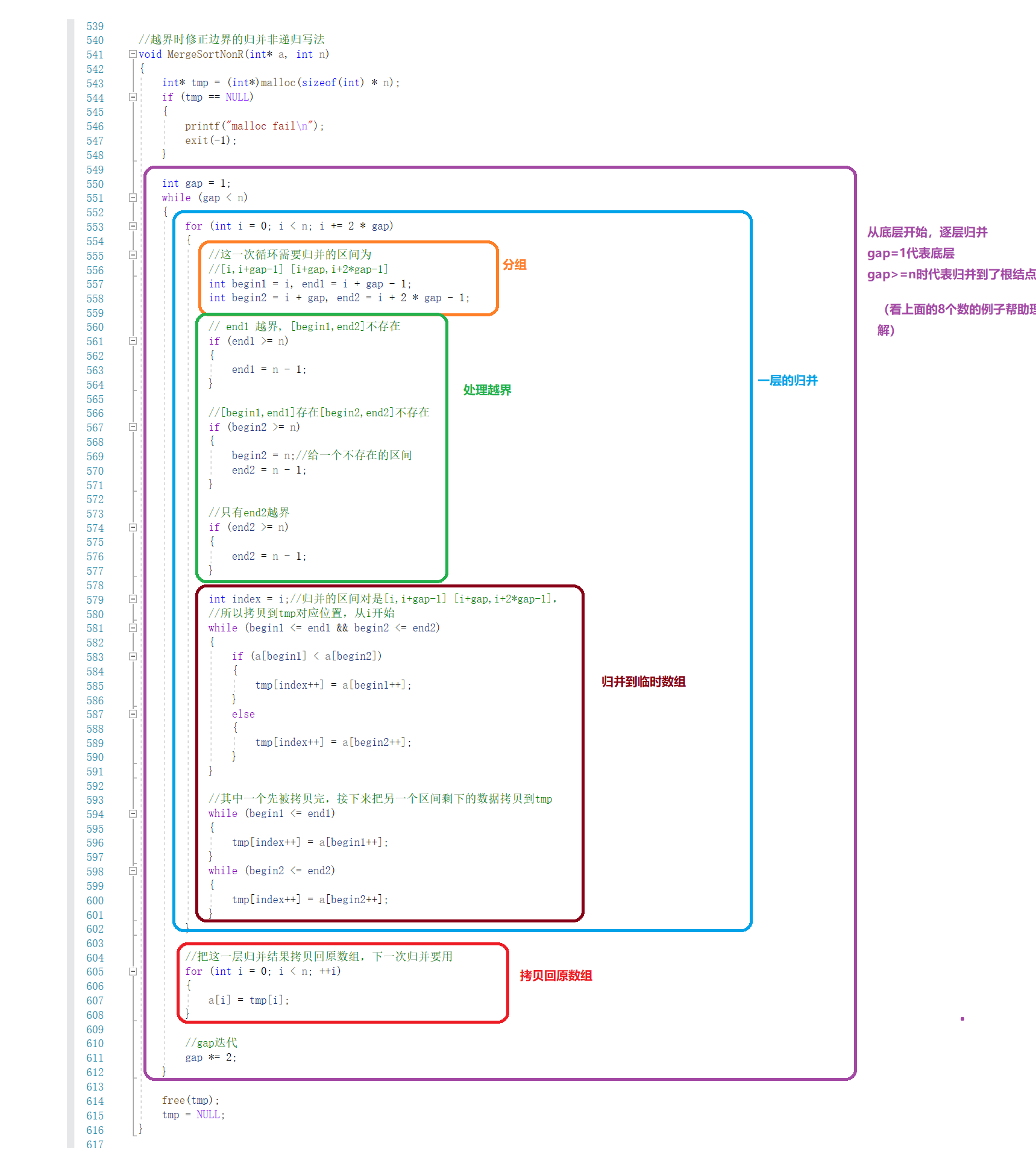
Task: Collapse the 'for (int i = 0; i < n; i += 2 * gap)' loop
Action: point(133,227)
